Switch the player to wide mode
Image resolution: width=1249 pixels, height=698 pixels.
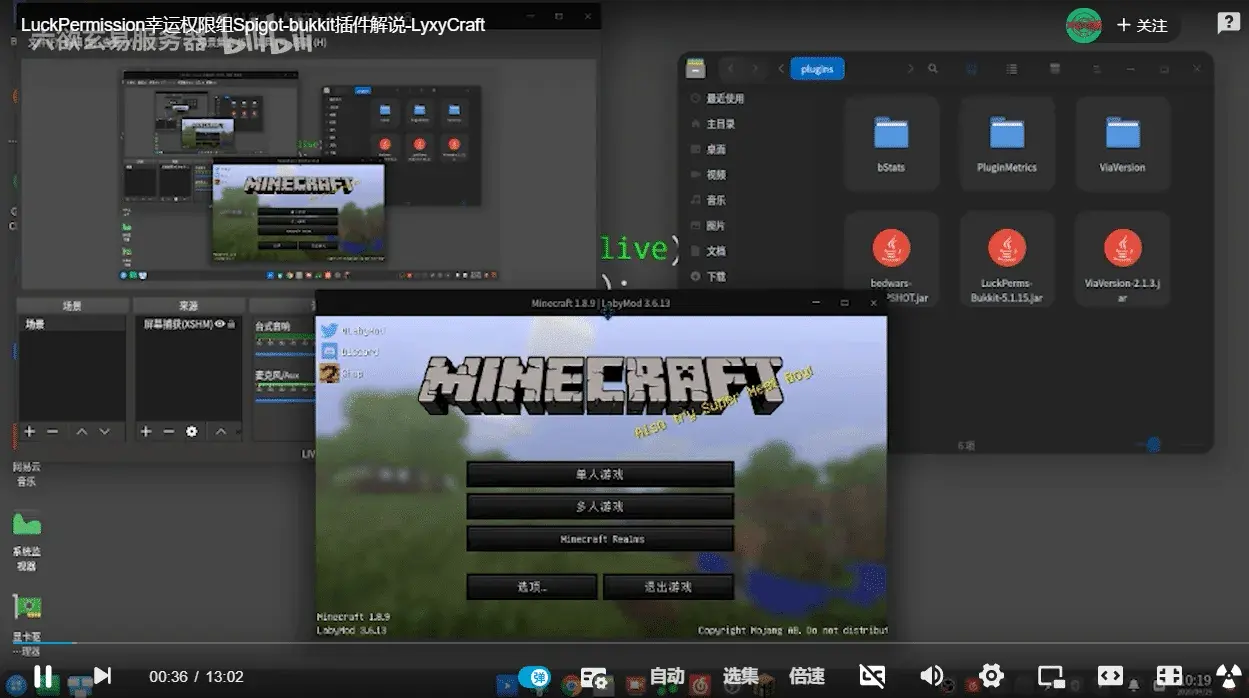point(1110,677)
